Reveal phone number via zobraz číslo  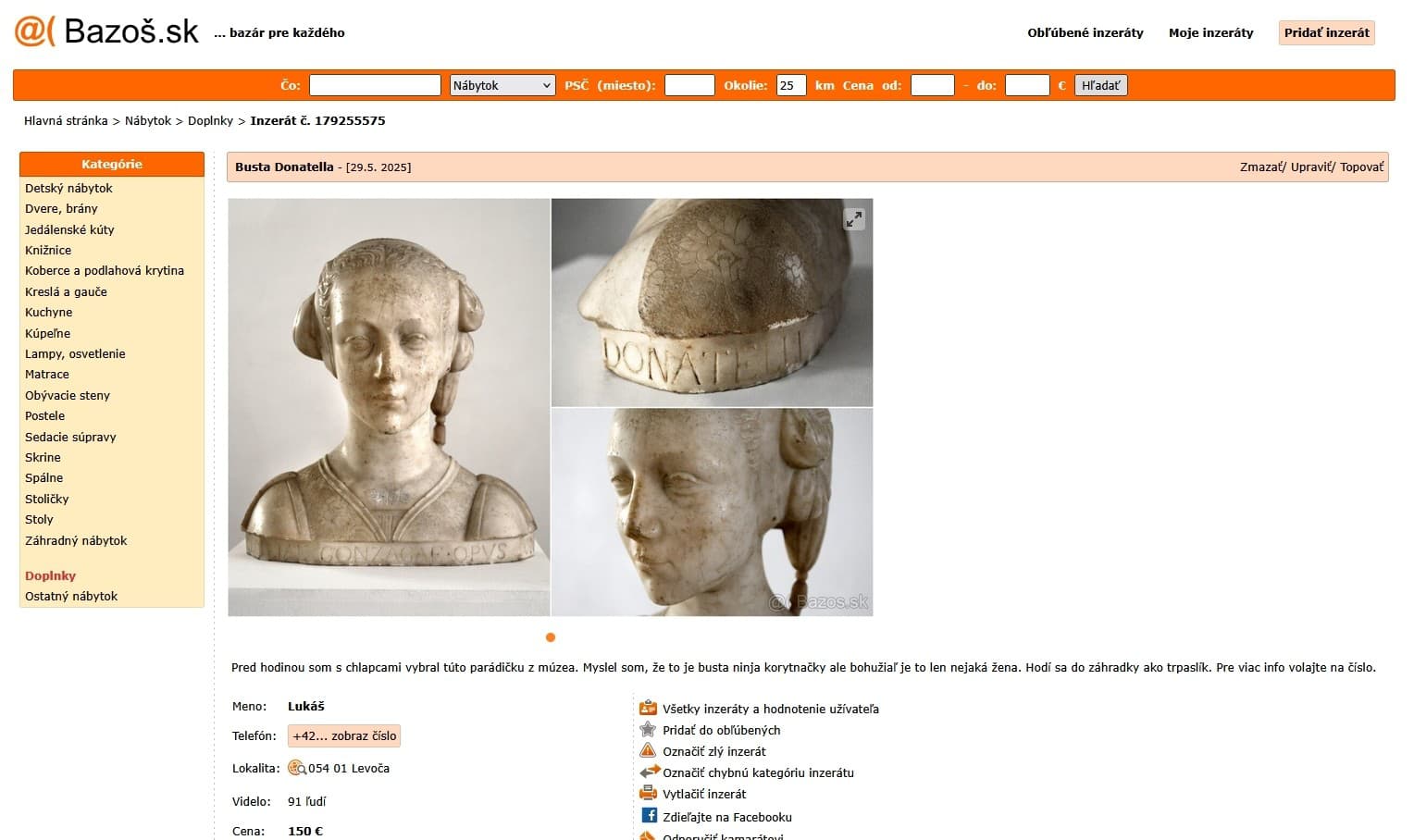(x=344, y=736)
